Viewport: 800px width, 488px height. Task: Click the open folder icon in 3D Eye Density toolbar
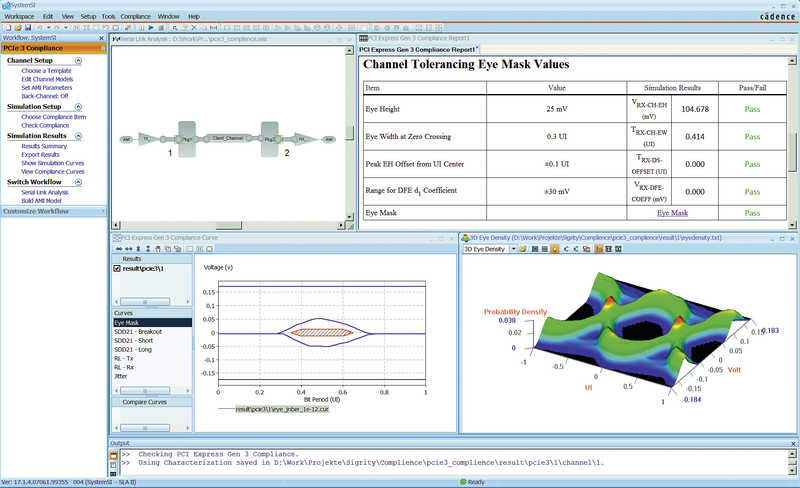(x=523, y=249)
